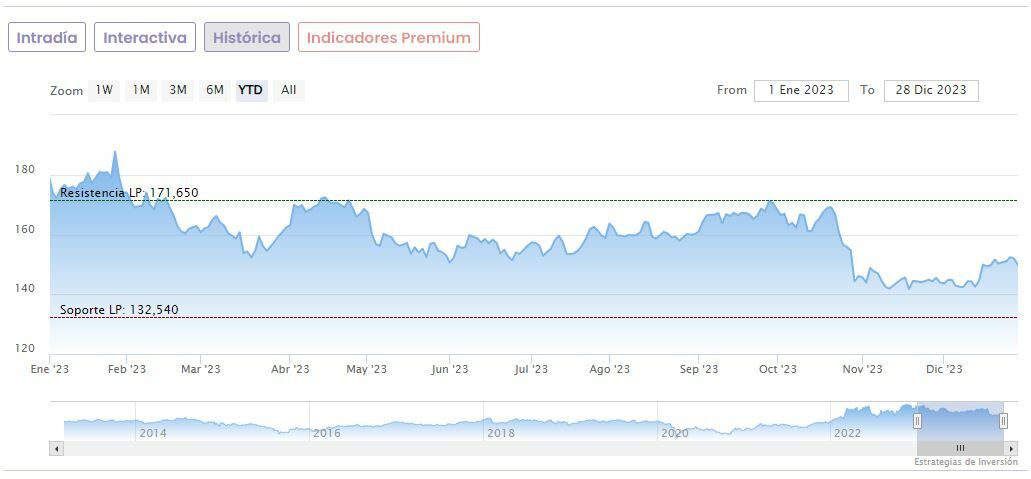Image resolution: width=1031 pixels, height=479 pixels.
Task: Choose the 3M zoom range
Action: pyautogui.click(x=178, y=90)
